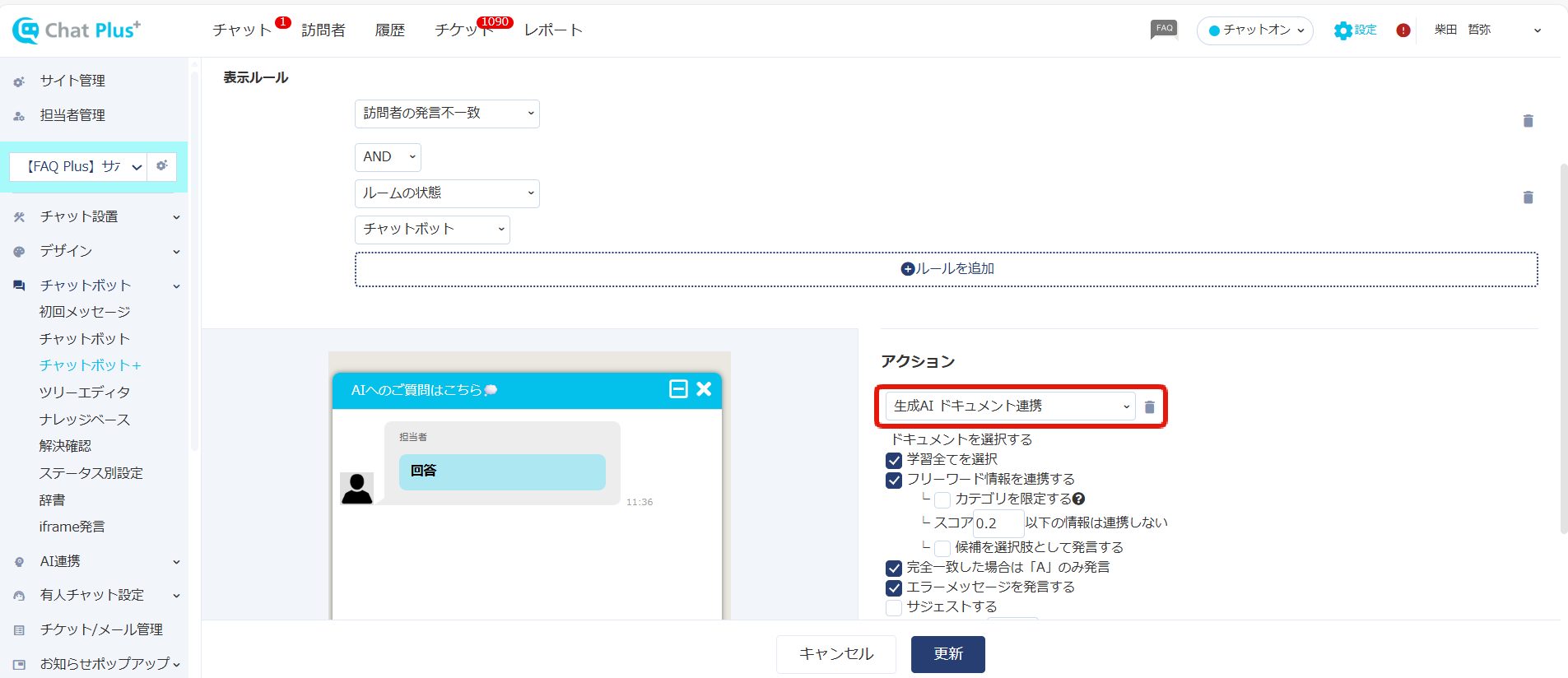
Task: Click the FAQ speech bubble icon
Action: [x=1163, y=30]
